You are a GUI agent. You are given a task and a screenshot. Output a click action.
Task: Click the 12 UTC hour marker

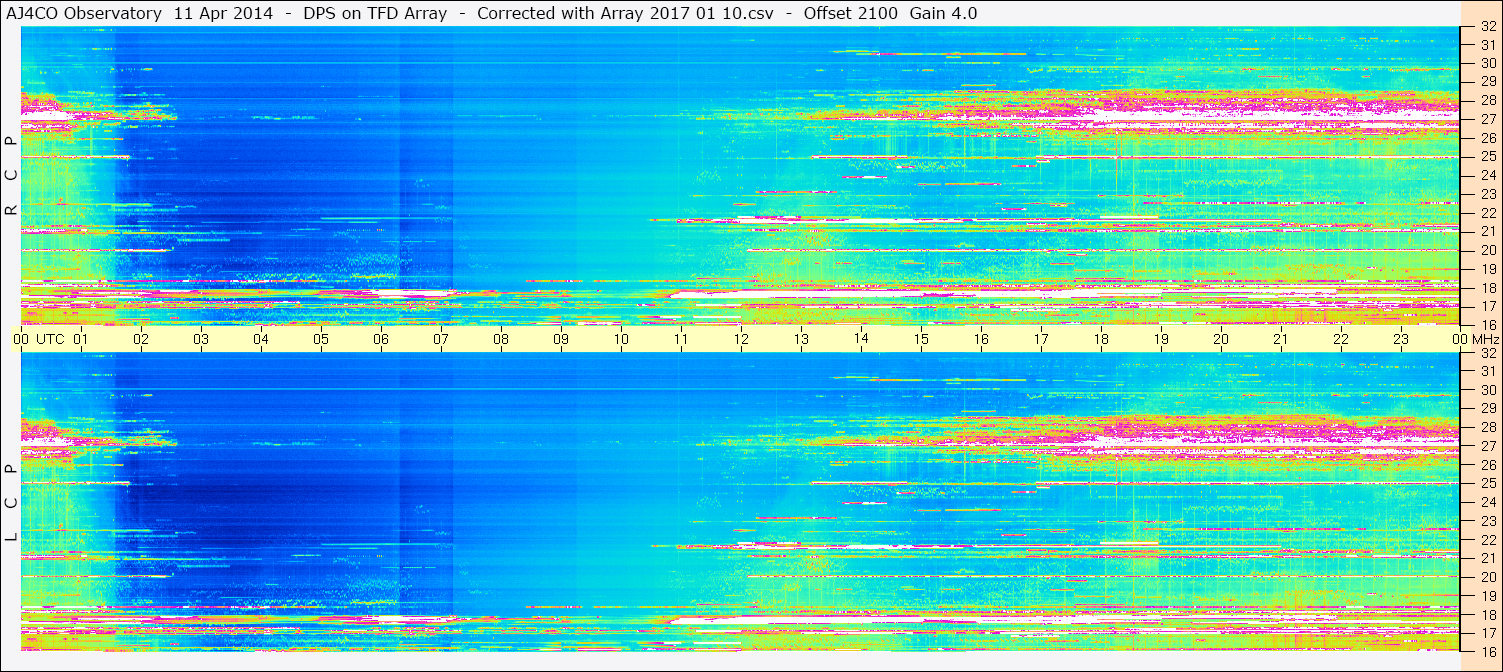[741, 339]
